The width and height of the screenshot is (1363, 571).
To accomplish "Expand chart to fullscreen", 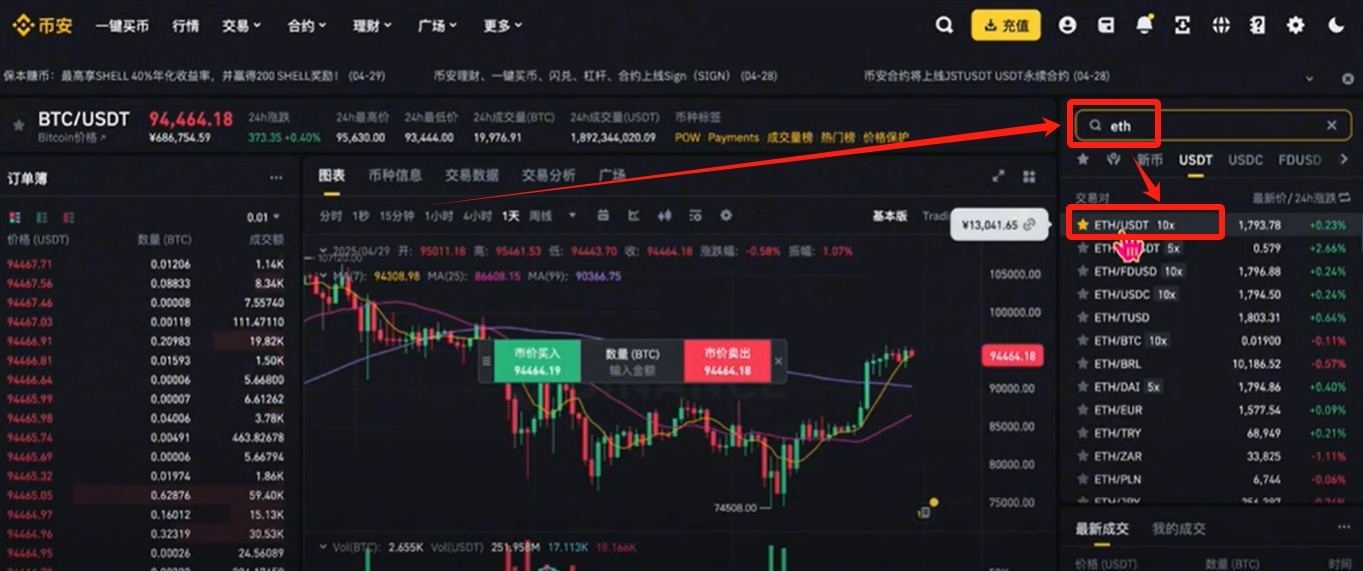I will click(x=998, y=176).
